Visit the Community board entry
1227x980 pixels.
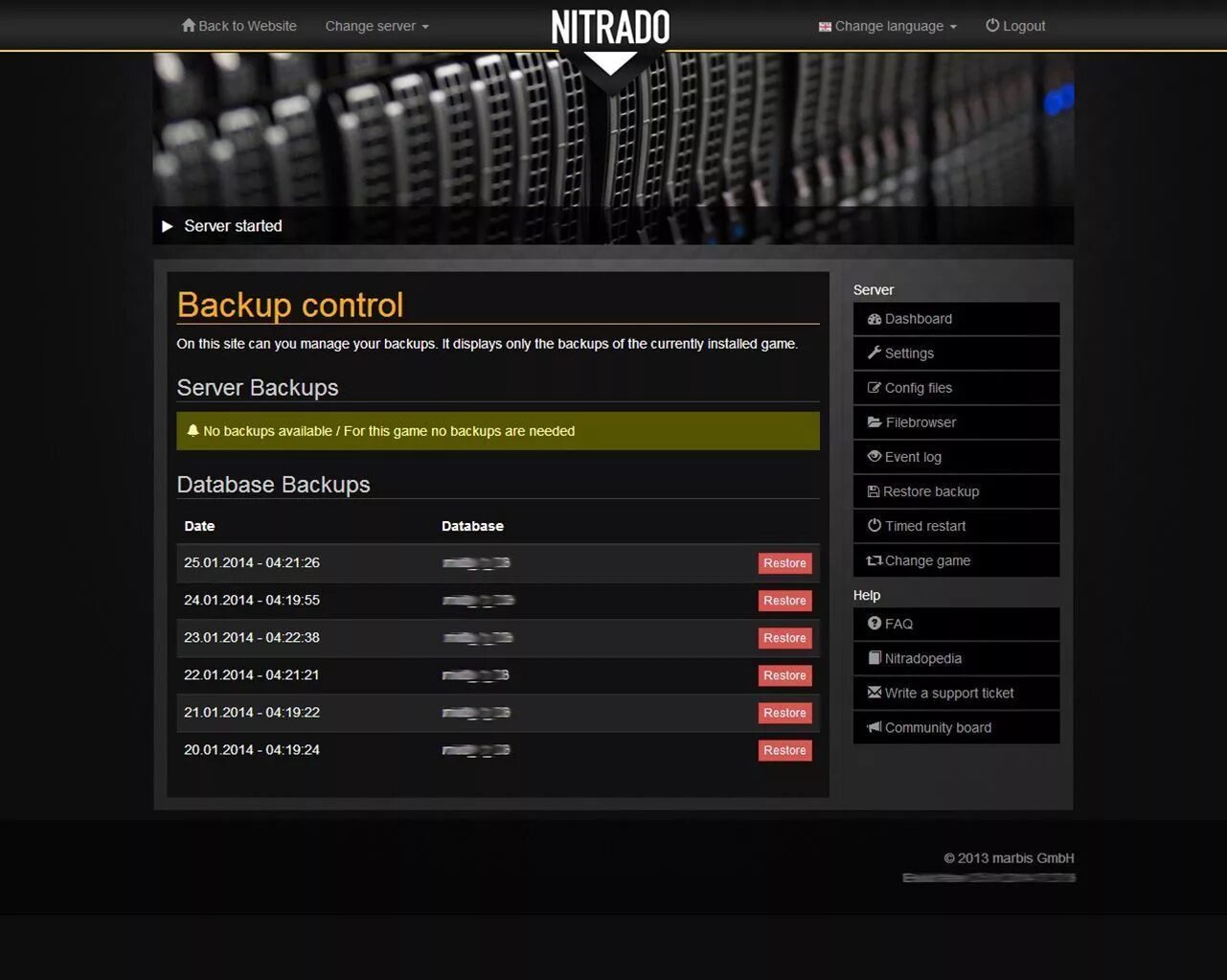pos(956,727)
